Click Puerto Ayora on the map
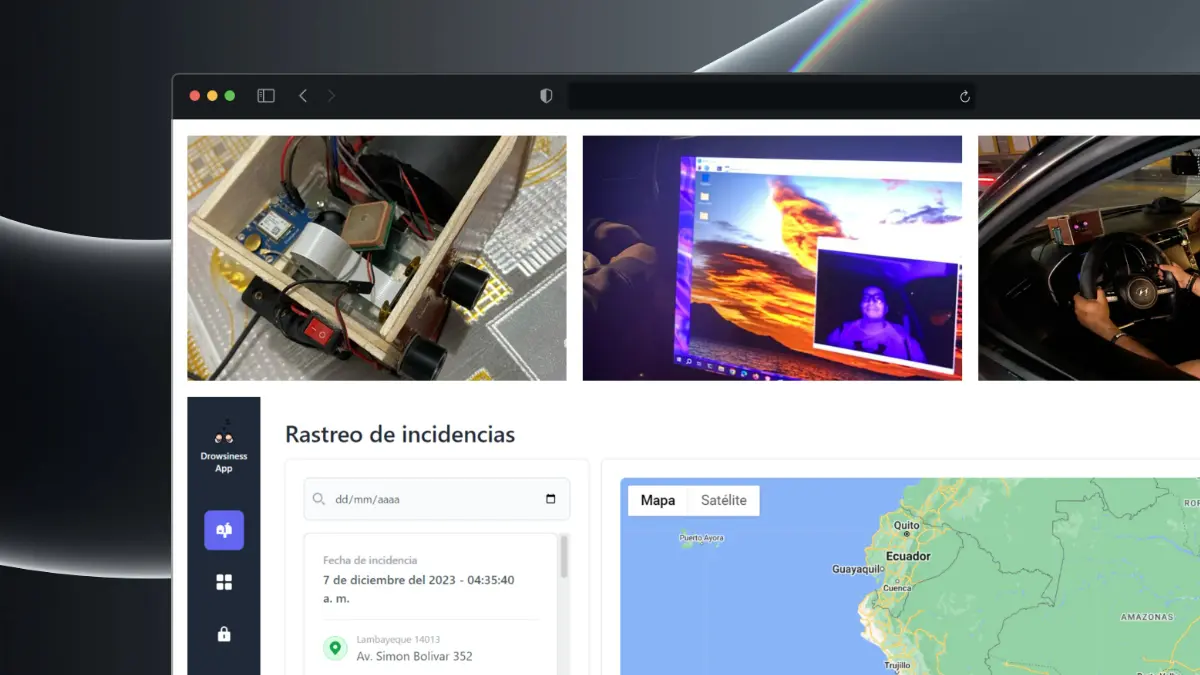 tap(701, 538)
